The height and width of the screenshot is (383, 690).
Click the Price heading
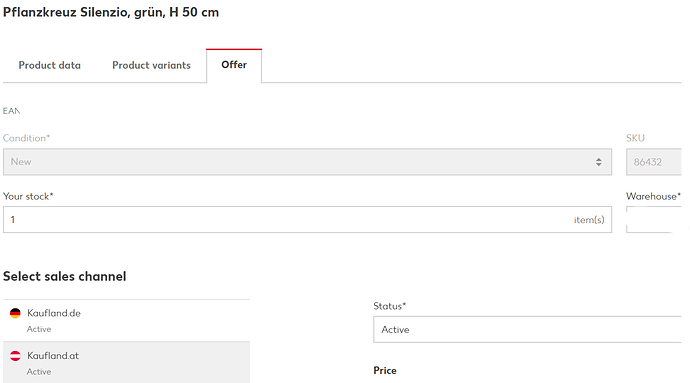[x=385, y=371]
